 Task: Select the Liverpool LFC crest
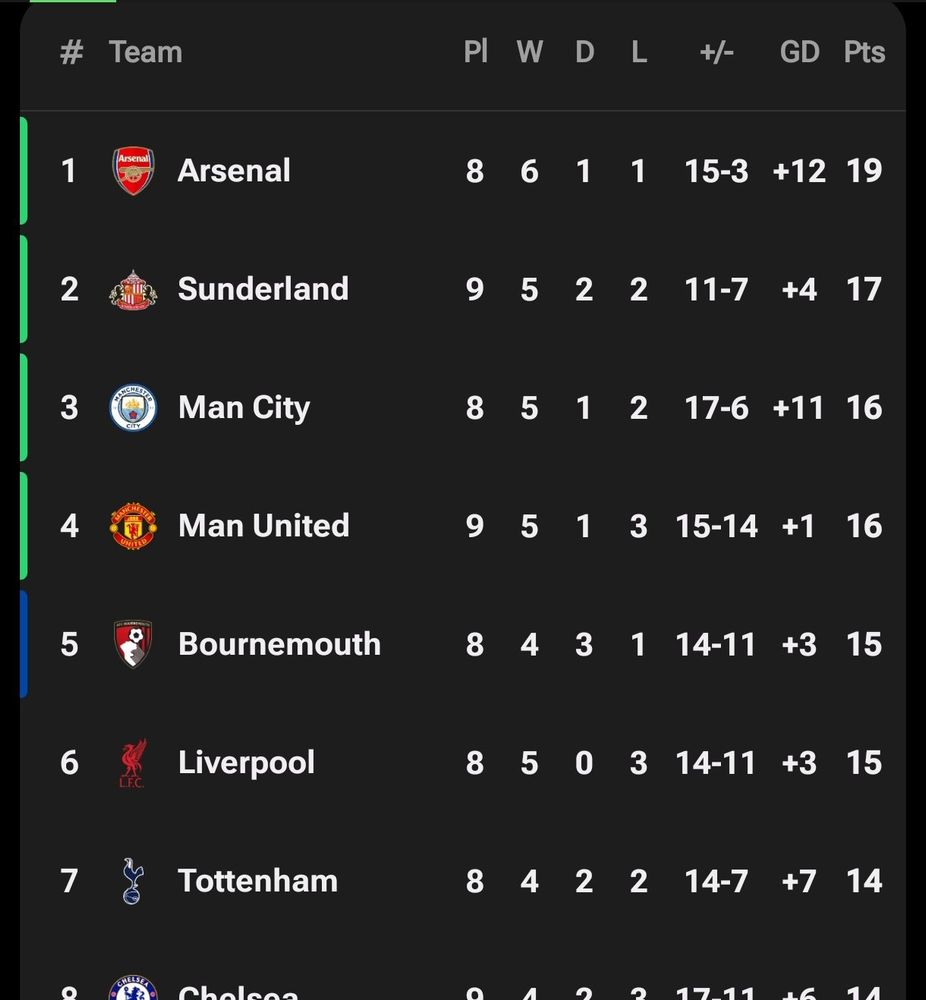pos(133,763)
